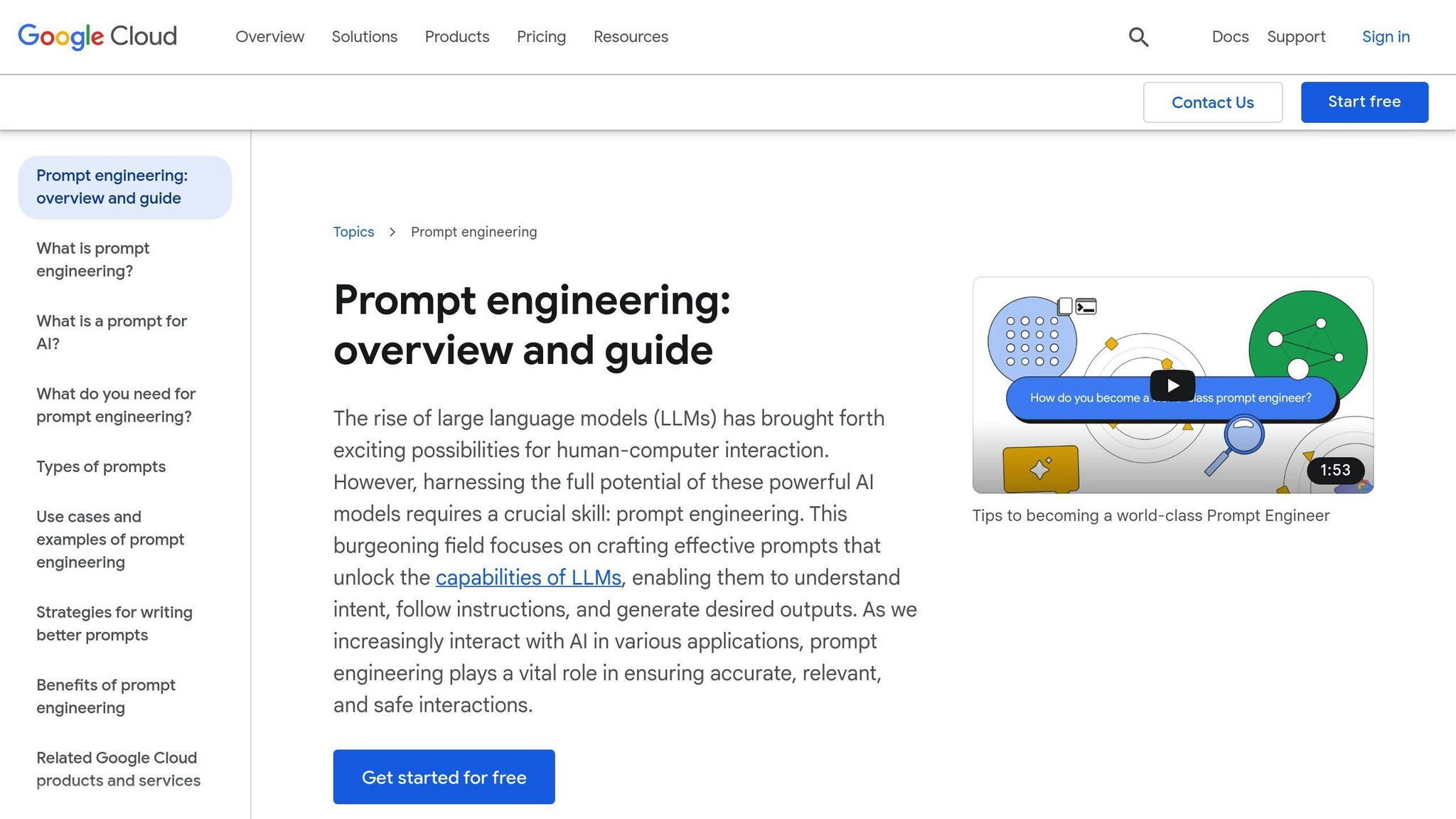Open 'What is prompt engineering?' section

point(92,259)
